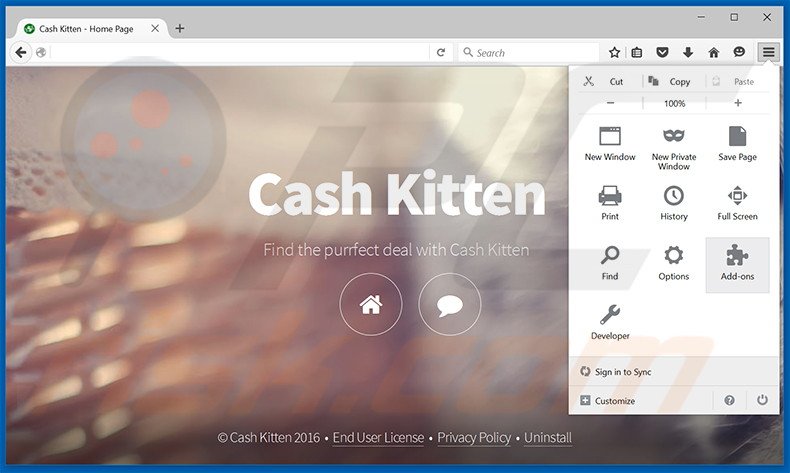Screen dimensions: 790x473
Task: Enter Full Screen mode
Action: tap(737, 204)
